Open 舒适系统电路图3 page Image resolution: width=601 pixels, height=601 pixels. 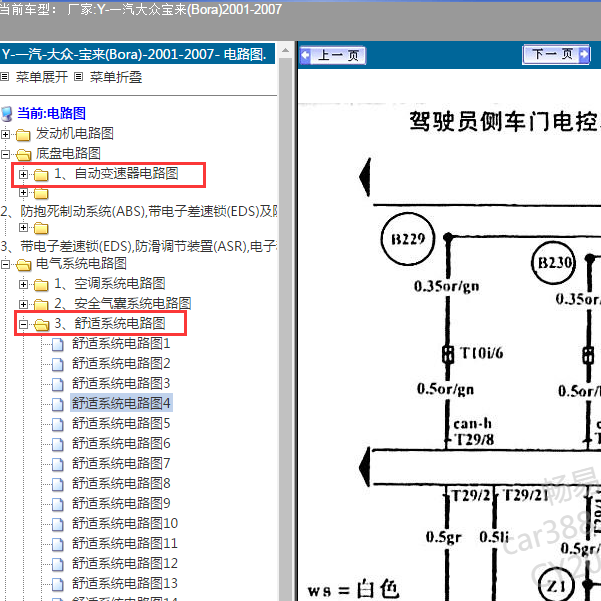point(121,383)
